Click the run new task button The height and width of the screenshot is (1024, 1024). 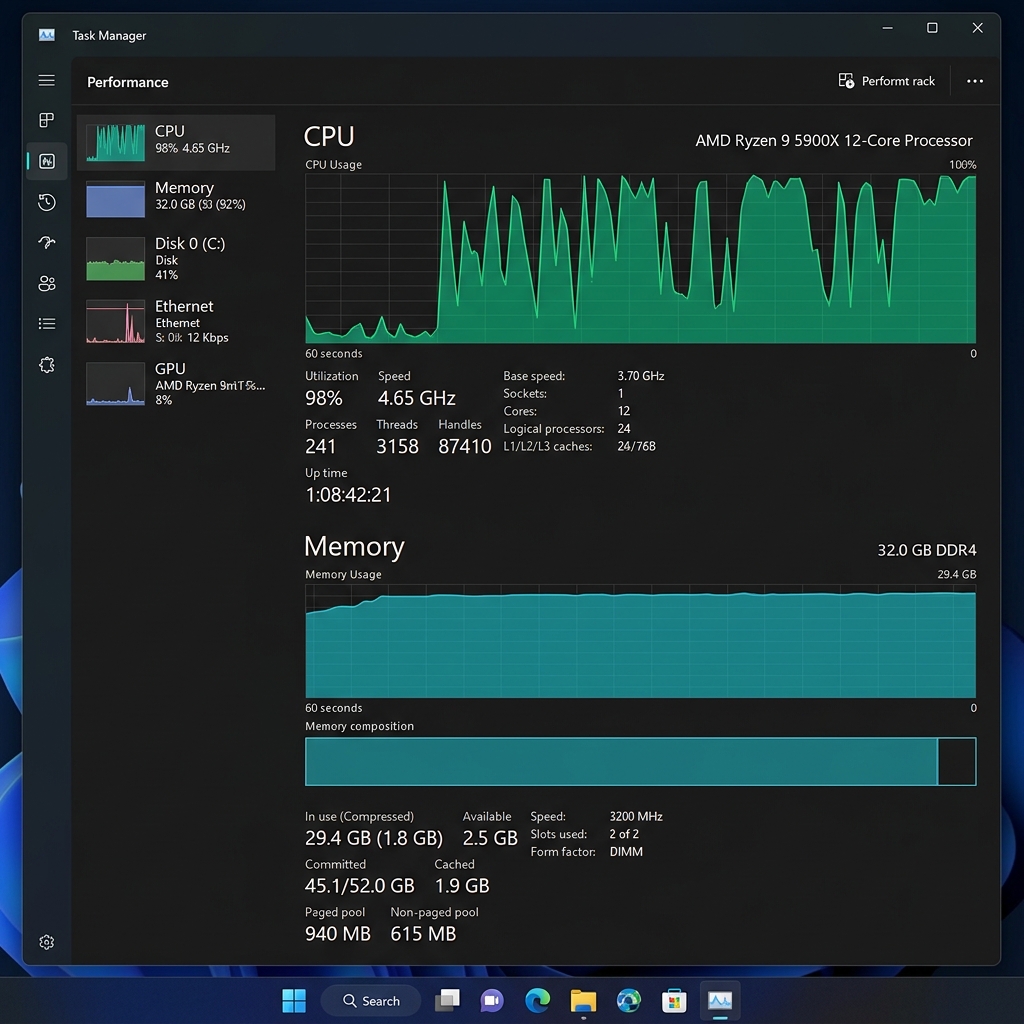(x=886, y=81)
